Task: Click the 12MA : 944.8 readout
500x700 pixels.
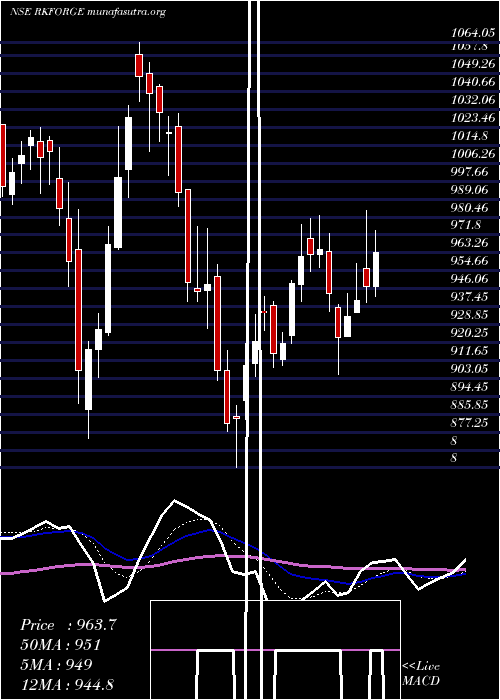Action: 67,683
